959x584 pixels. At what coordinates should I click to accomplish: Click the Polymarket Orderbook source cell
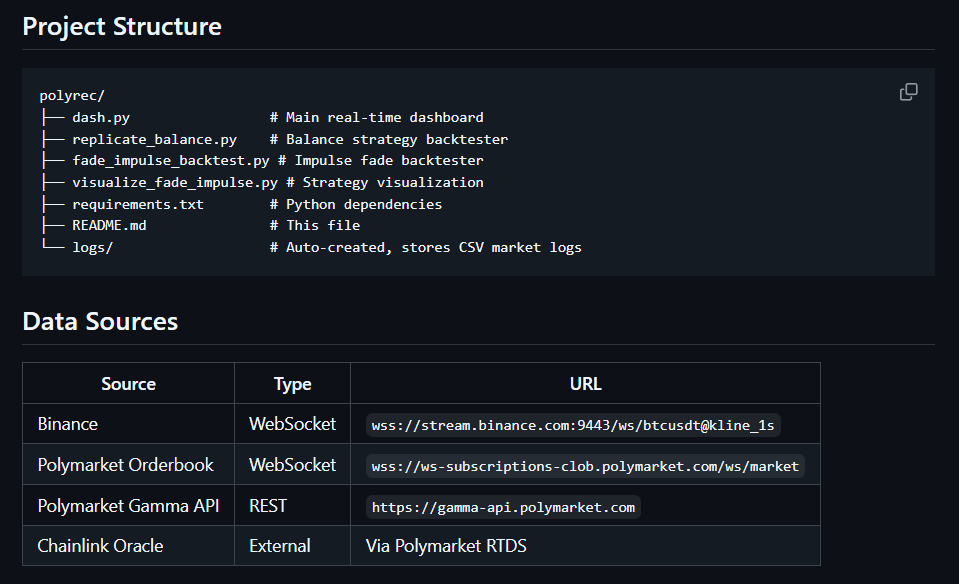coord(126,465)
